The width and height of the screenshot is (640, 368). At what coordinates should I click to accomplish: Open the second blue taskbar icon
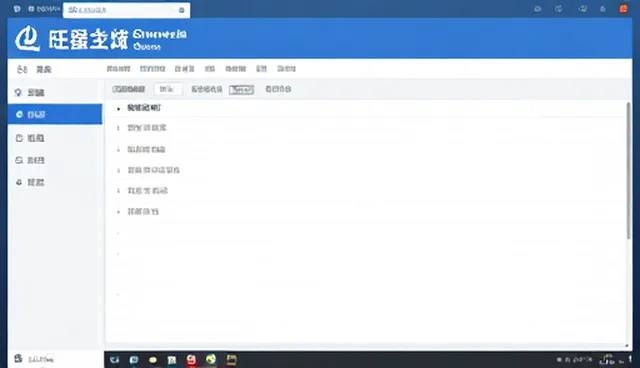(133, 359)
